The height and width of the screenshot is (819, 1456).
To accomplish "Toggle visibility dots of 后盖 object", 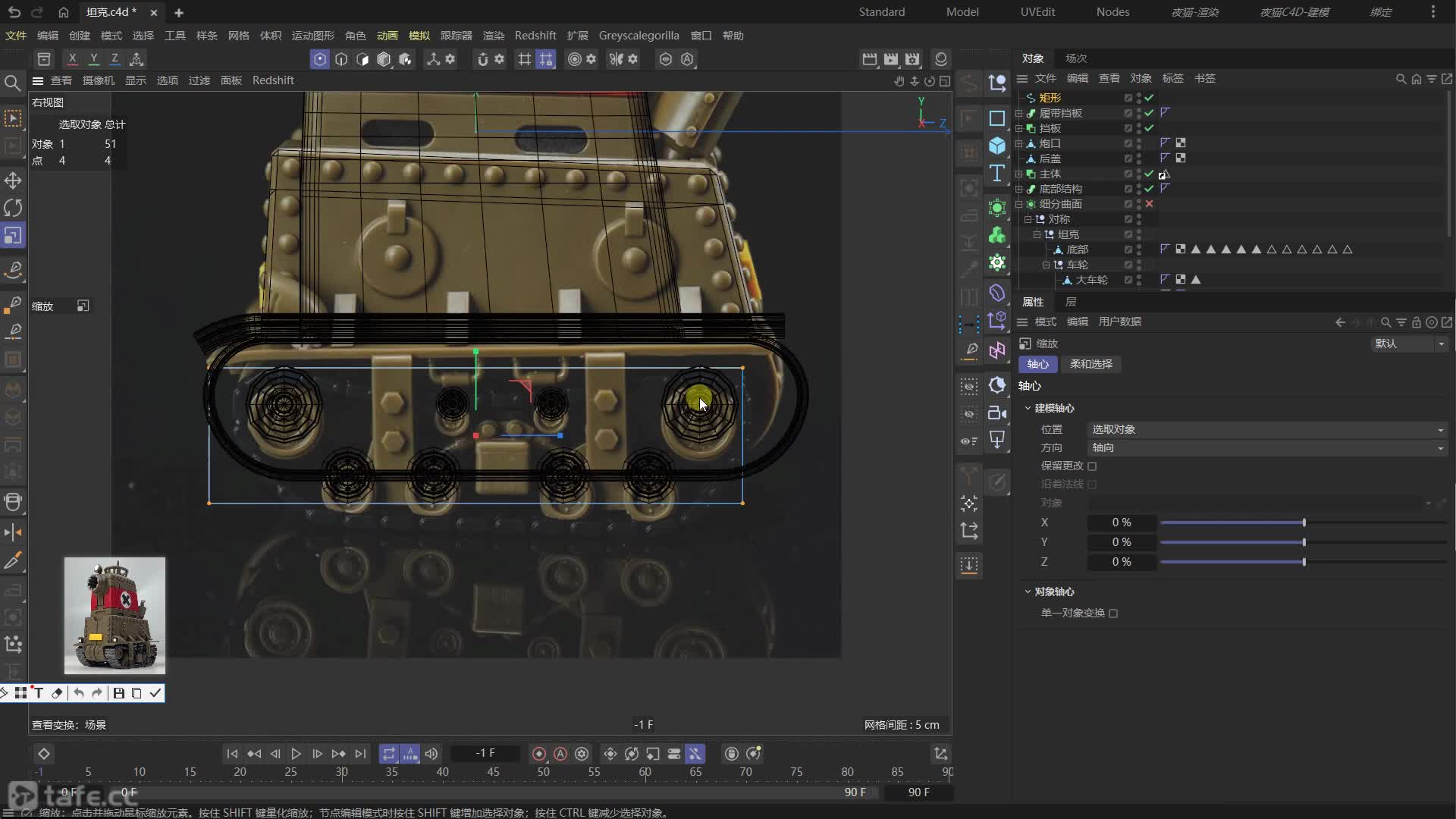I will [1139, 158].
